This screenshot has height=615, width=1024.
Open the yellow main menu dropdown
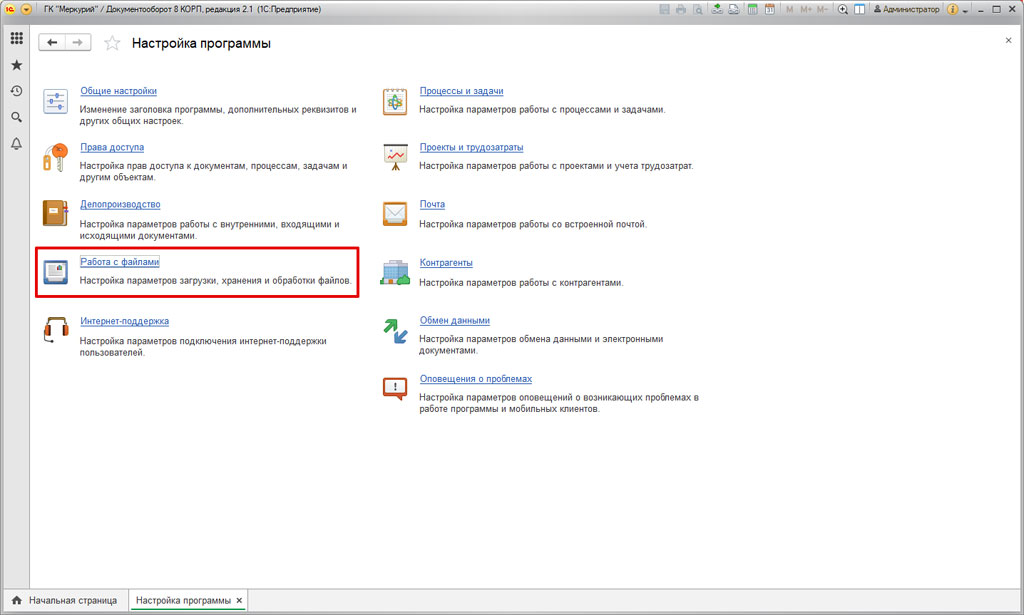click(25, 9)
